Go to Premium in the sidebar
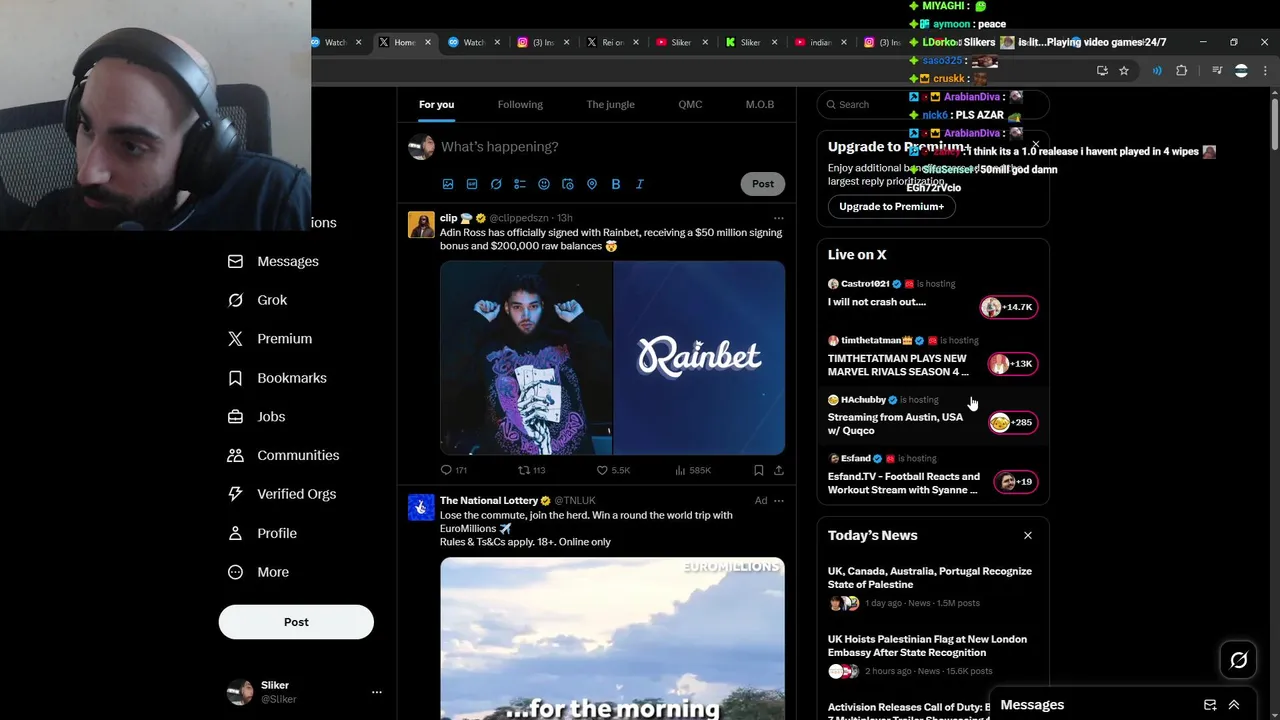1280x720 pixels. [x=270, y=339]
